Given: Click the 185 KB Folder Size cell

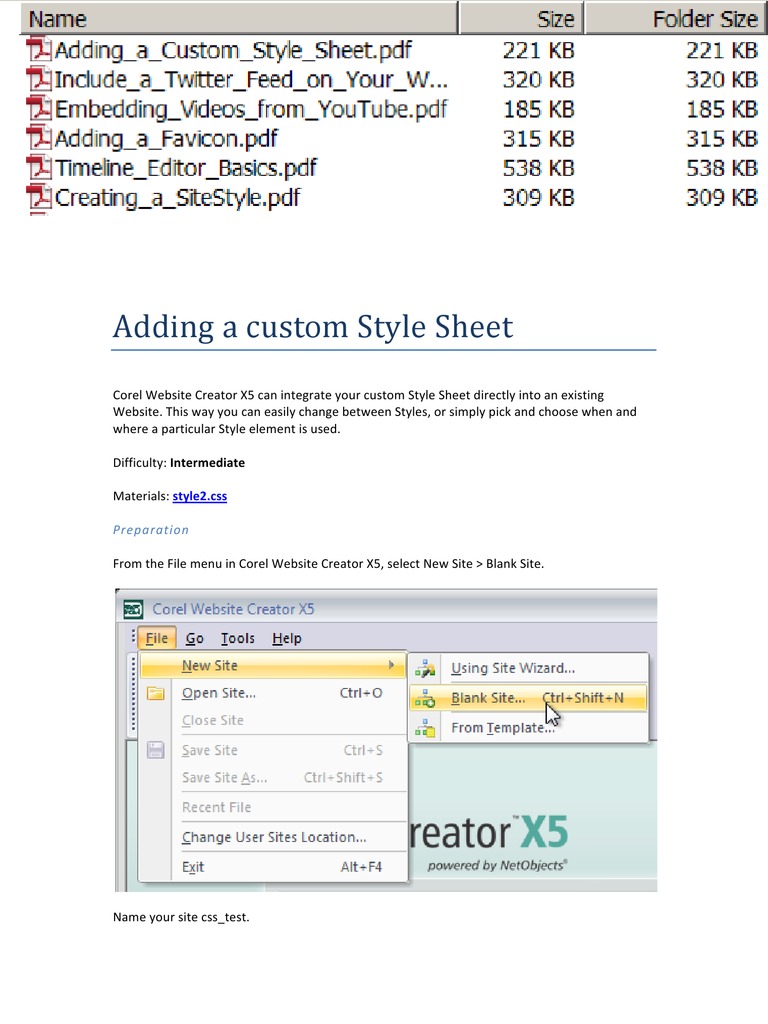Looking at the screenshot, I should point(722,110).
